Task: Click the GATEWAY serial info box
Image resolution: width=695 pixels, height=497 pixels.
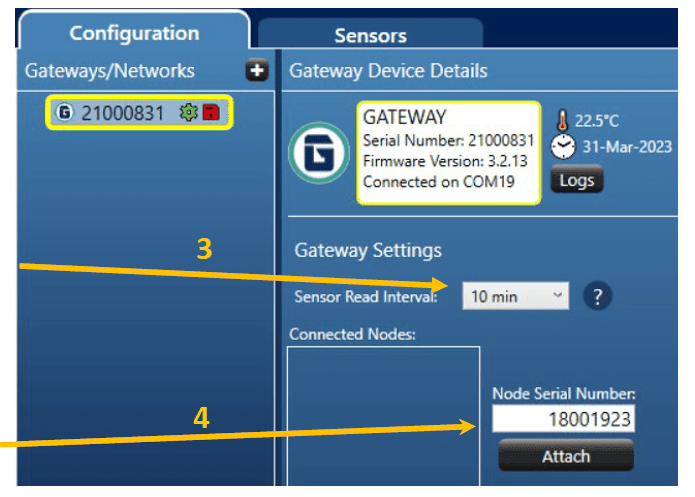Action: pyautogui.click(x=449, y=151)
